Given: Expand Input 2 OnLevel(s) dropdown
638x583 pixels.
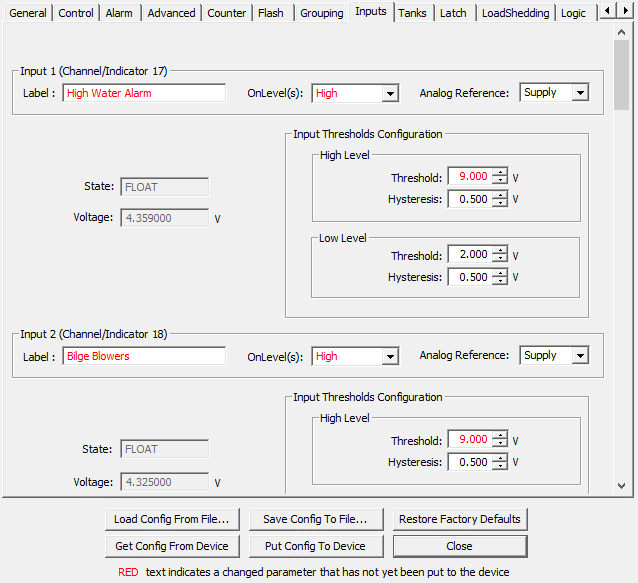Looking at the screenshot, I should (389, 356).
